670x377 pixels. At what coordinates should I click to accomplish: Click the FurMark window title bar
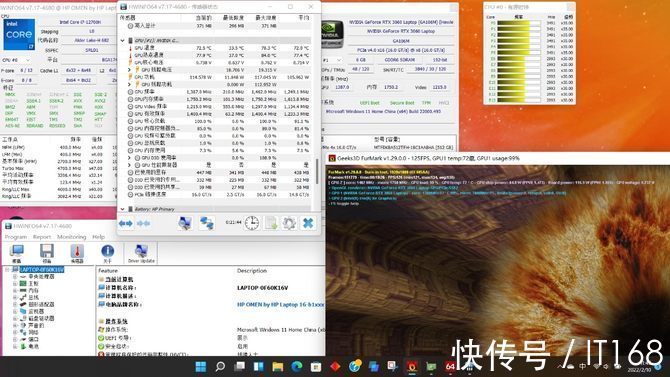(497, 158)
